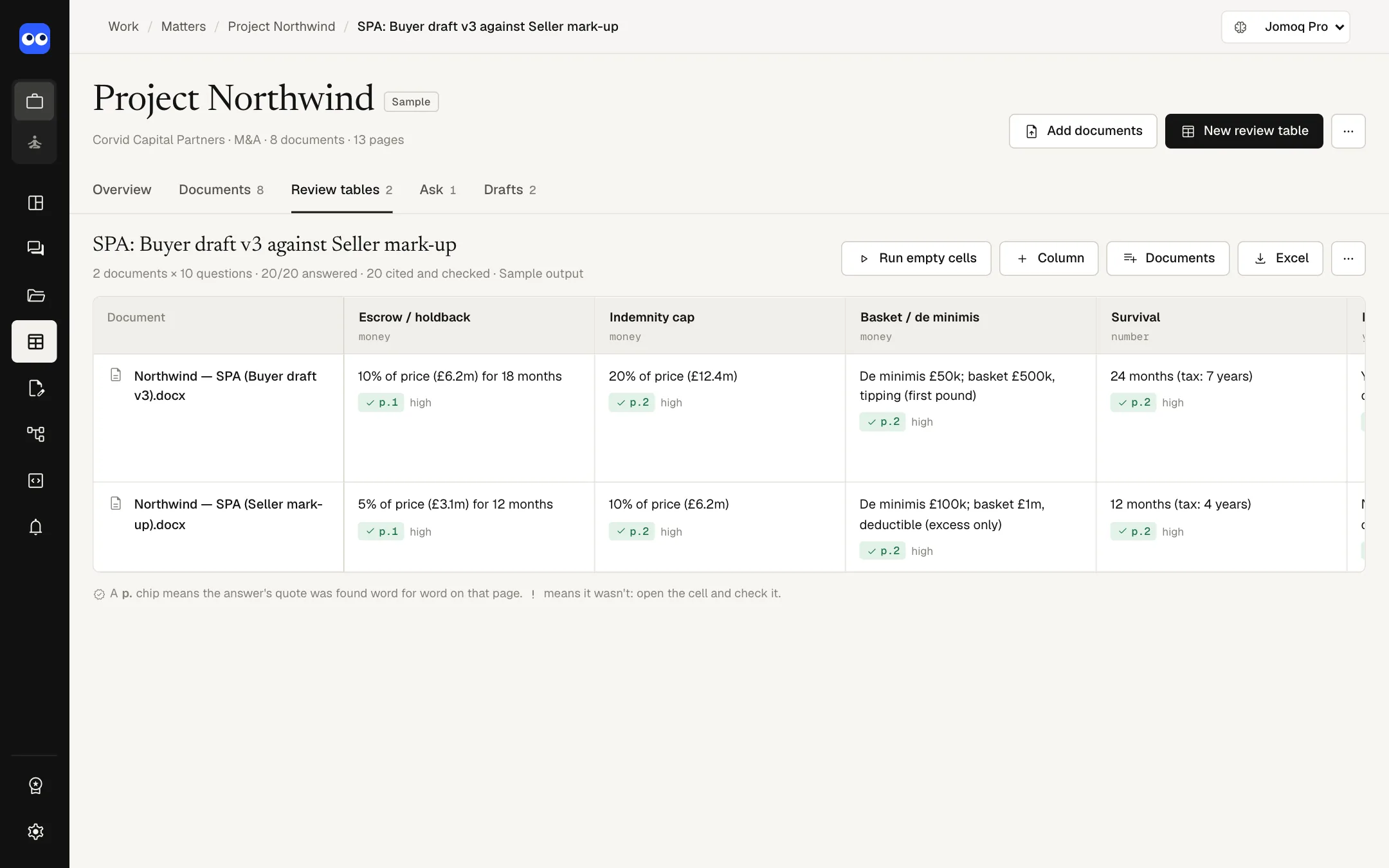Screen dimensions: 1389x868
Task: Switch to the Overview tab
Action: click(122, 190)
